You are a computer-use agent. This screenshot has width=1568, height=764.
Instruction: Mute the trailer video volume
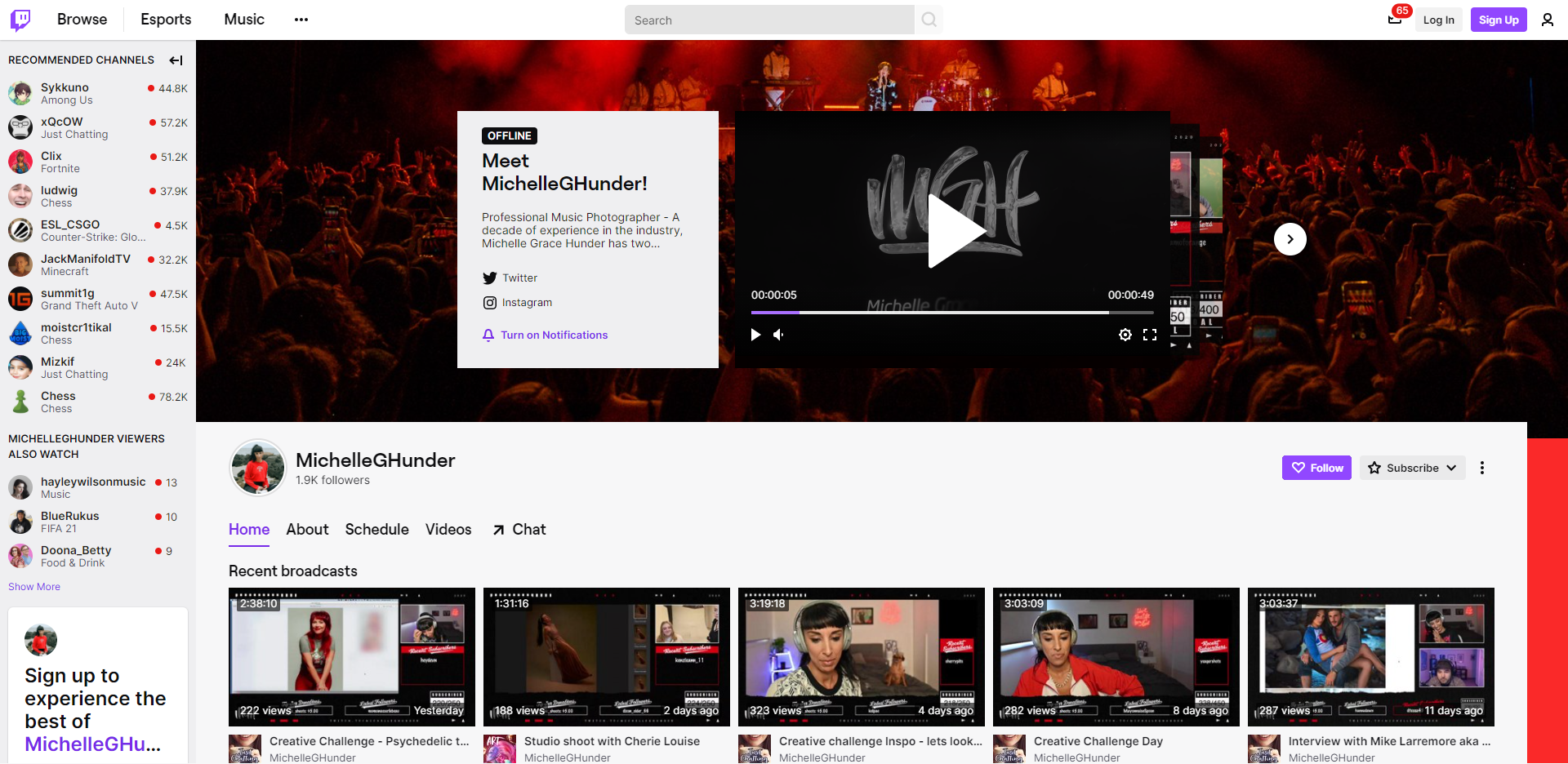pos(779,335)
